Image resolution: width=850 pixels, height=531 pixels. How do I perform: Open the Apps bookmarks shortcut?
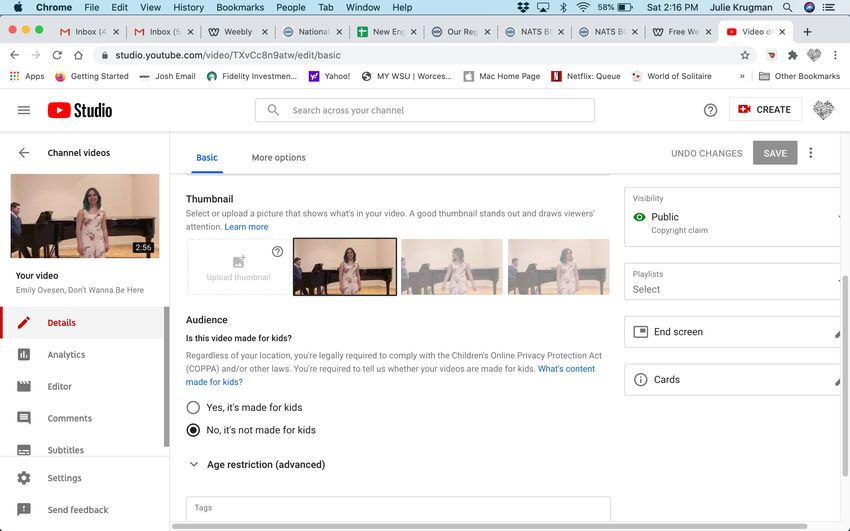pyautogui.click(x=27, y=76)
